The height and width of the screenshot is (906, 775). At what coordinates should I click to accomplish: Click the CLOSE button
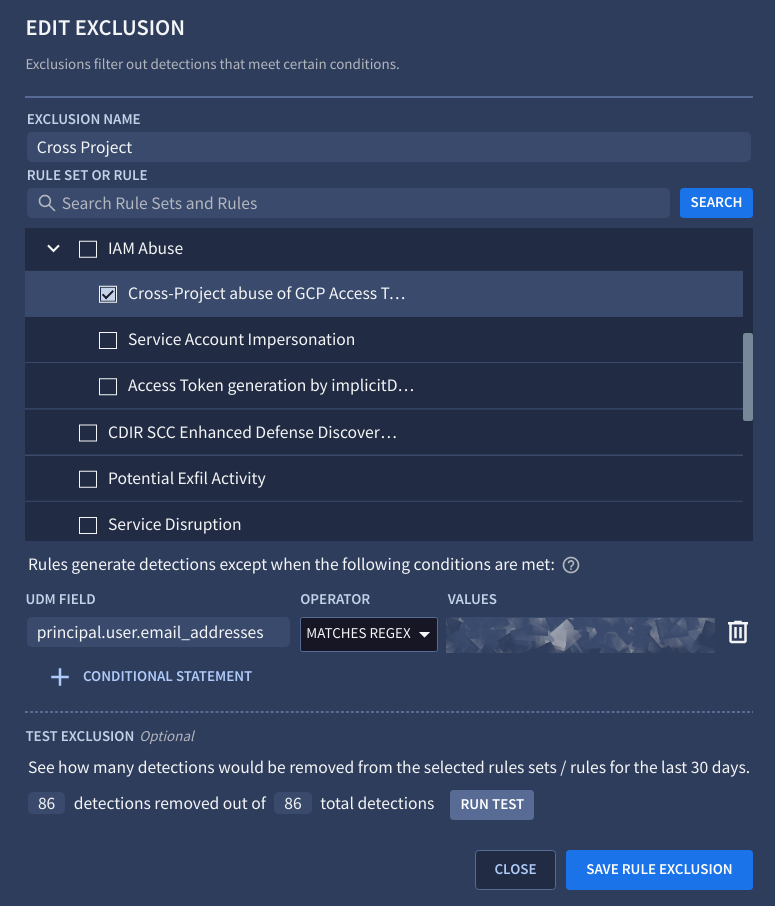[515, 869]
